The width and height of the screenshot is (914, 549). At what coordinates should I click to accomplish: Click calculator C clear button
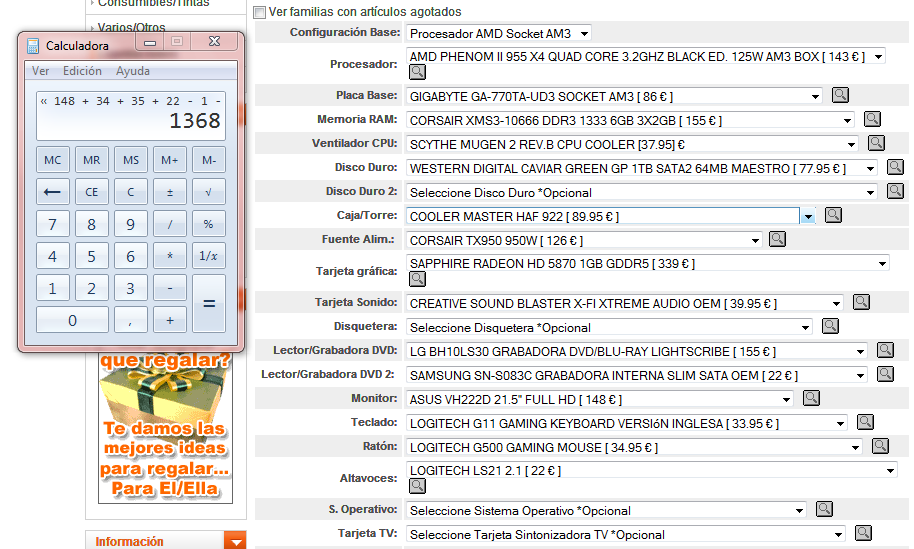click(x=131, y=192)
